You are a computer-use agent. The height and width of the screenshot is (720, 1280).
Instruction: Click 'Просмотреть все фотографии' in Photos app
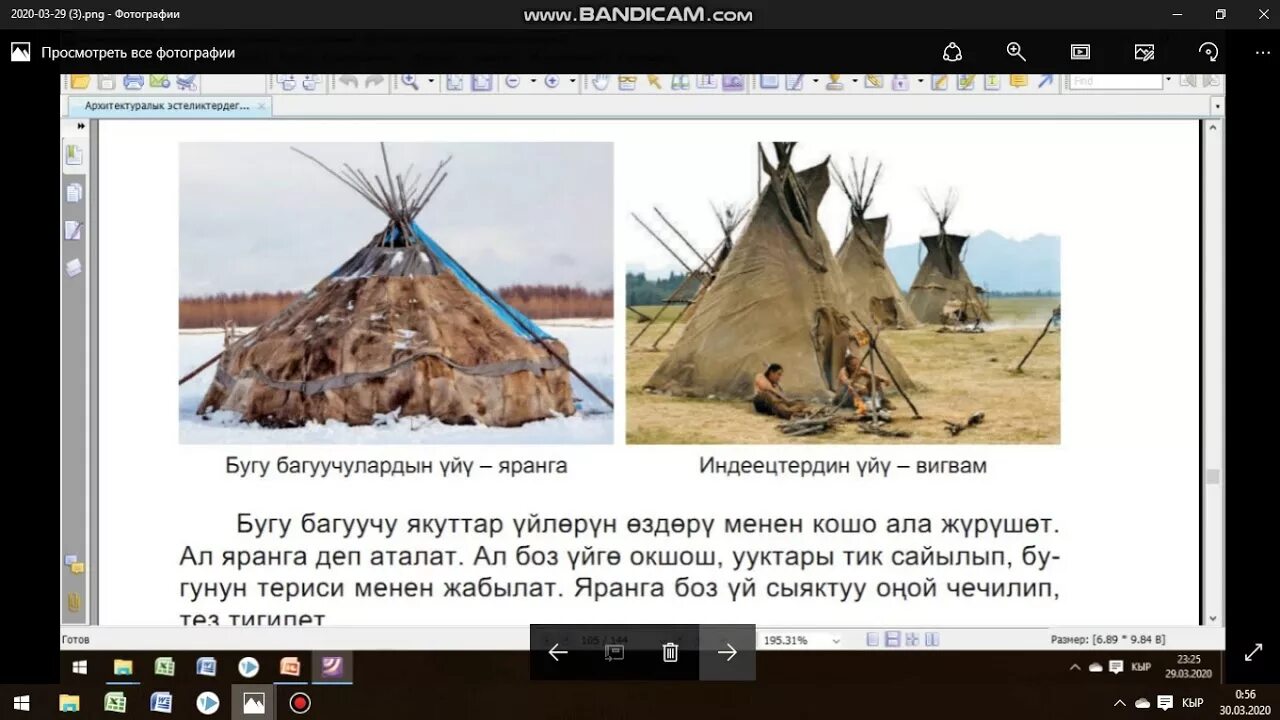click(138, 52)
